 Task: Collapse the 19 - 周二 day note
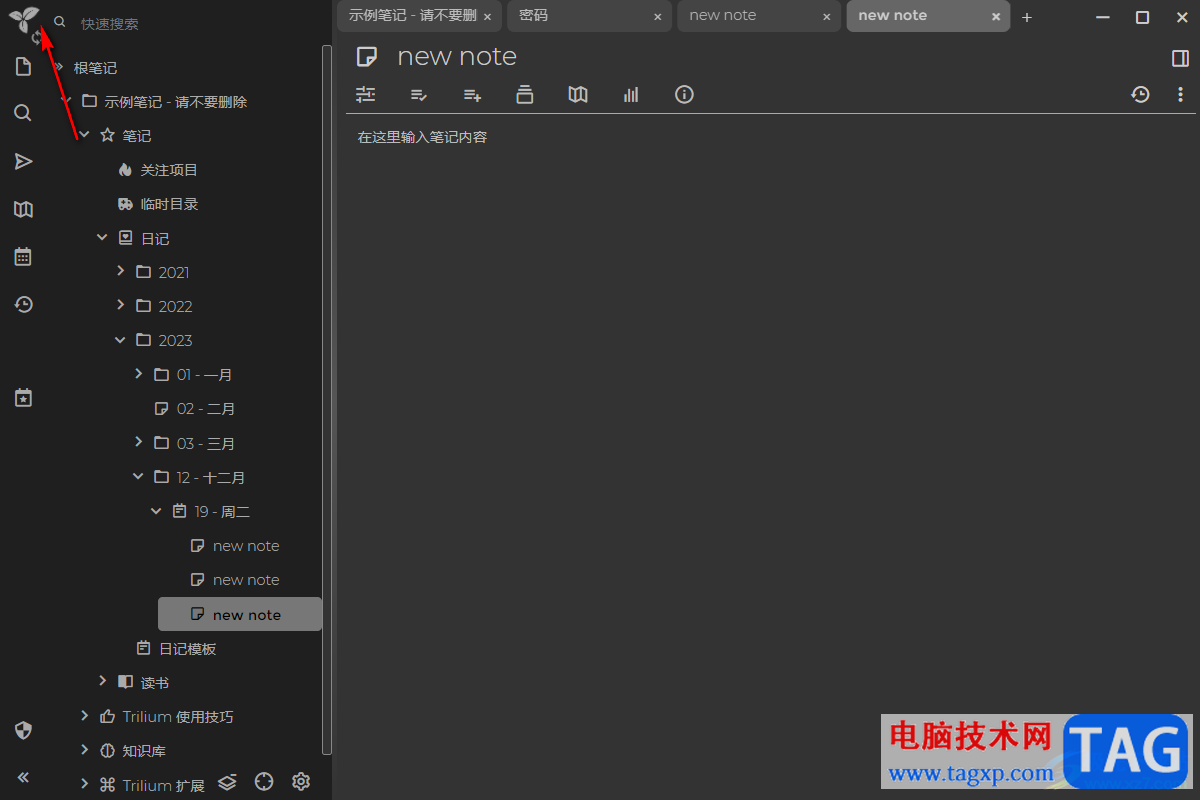(156, 511)
